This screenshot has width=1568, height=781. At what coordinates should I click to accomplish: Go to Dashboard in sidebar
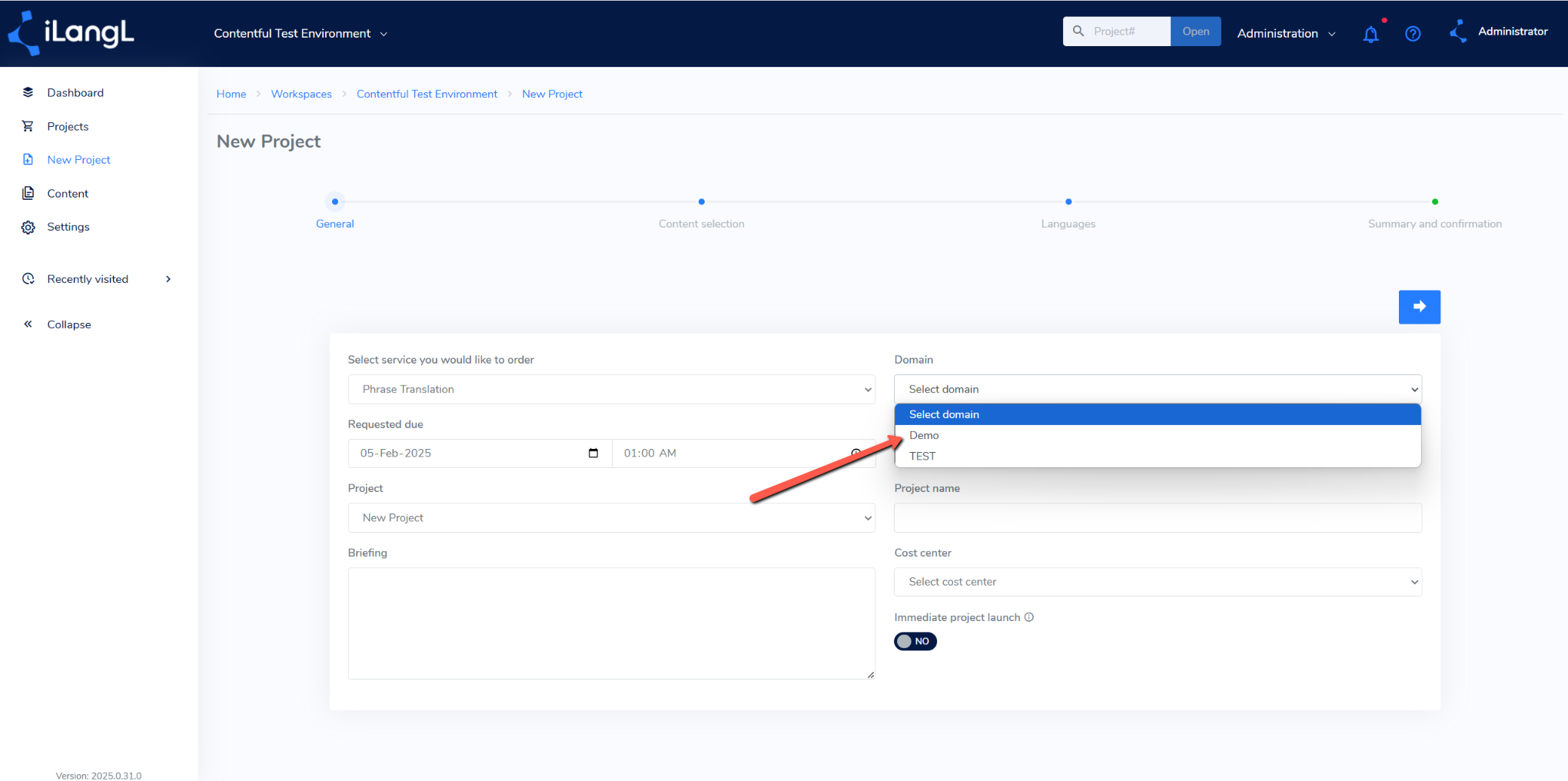coord(75,92)
